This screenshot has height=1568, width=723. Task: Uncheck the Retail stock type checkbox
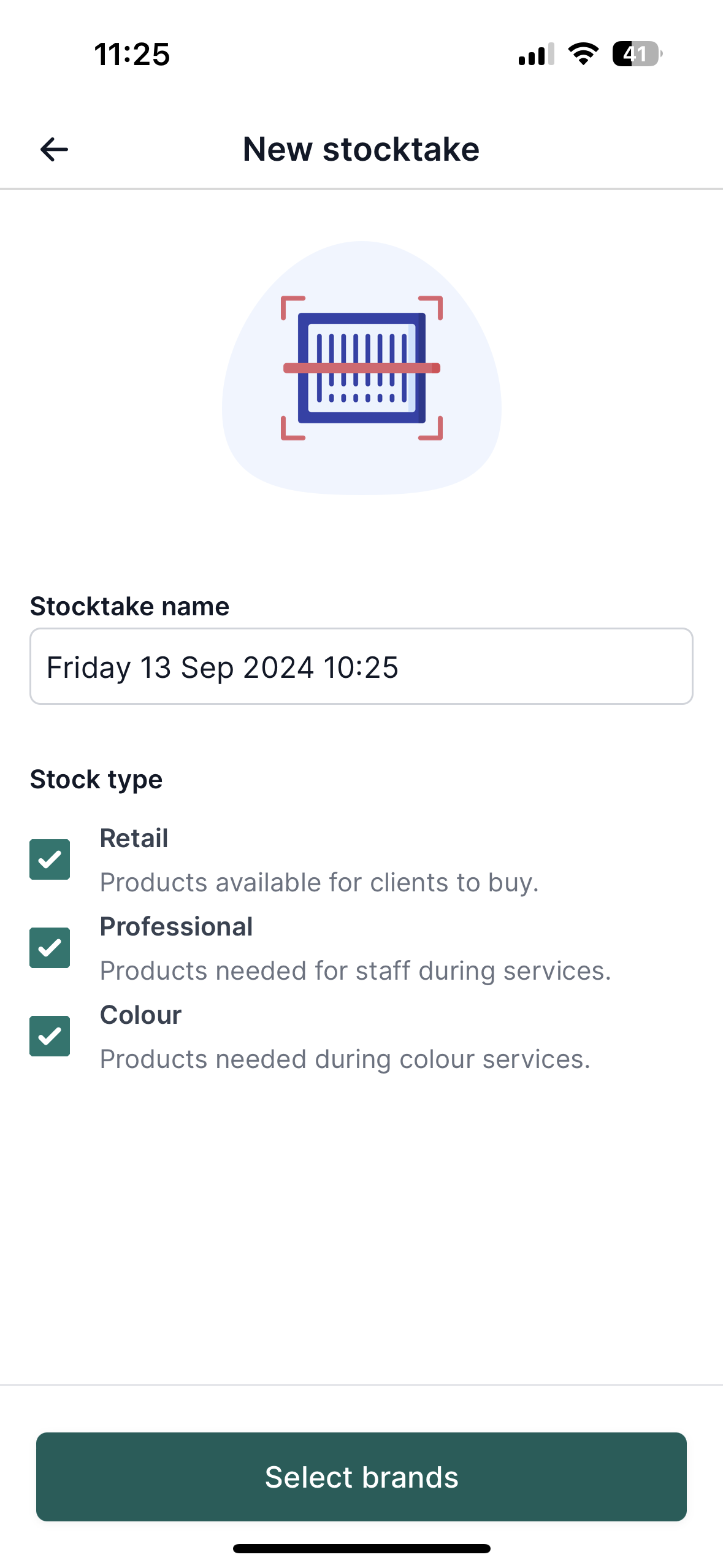50,859
